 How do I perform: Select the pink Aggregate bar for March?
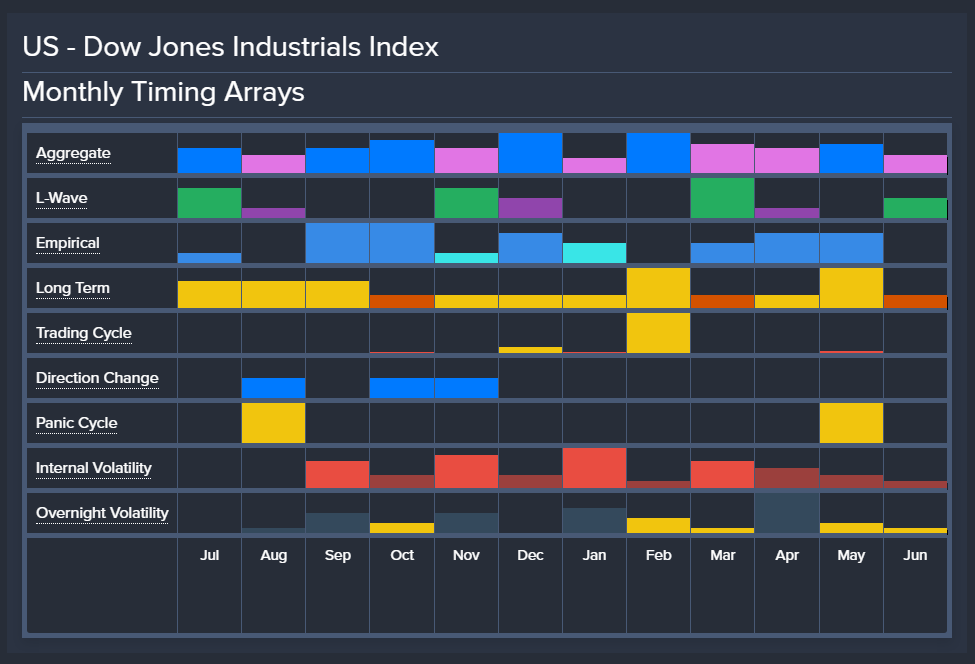point(723,159)
